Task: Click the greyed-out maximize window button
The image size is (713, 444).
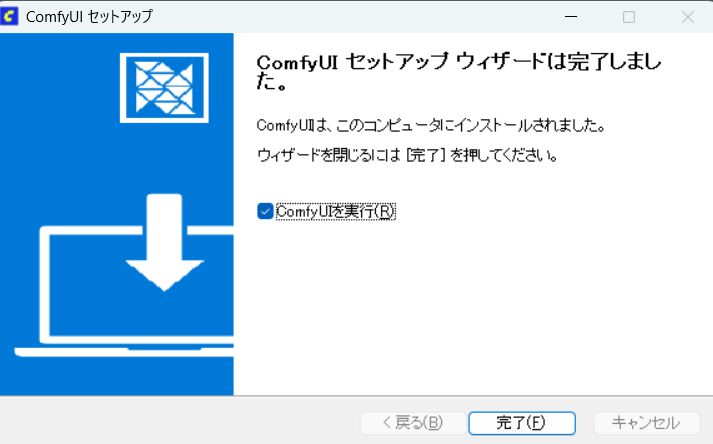Action: pyautogui.click(x=629, y=17)
